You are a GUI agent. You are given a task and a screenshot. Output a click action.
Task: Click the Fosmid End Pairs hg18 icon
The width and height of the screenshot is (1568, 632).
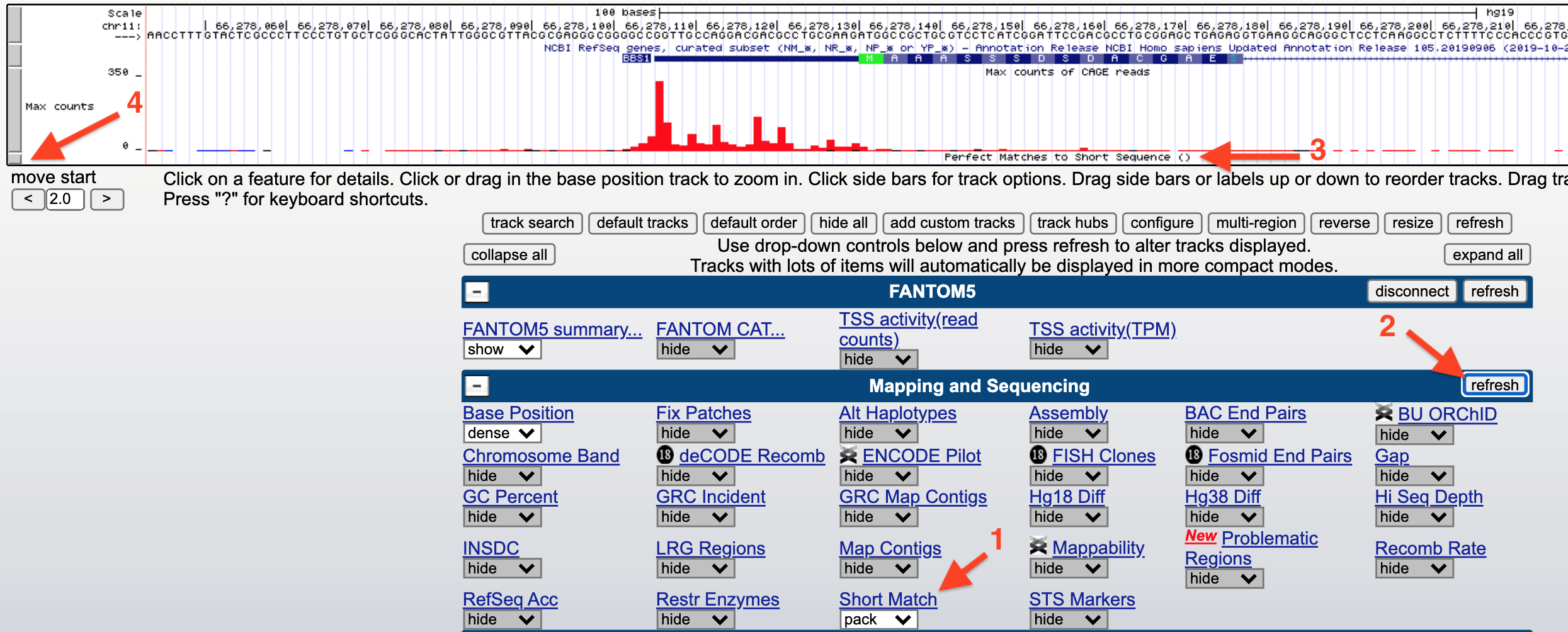click(x=1194, y=454)
